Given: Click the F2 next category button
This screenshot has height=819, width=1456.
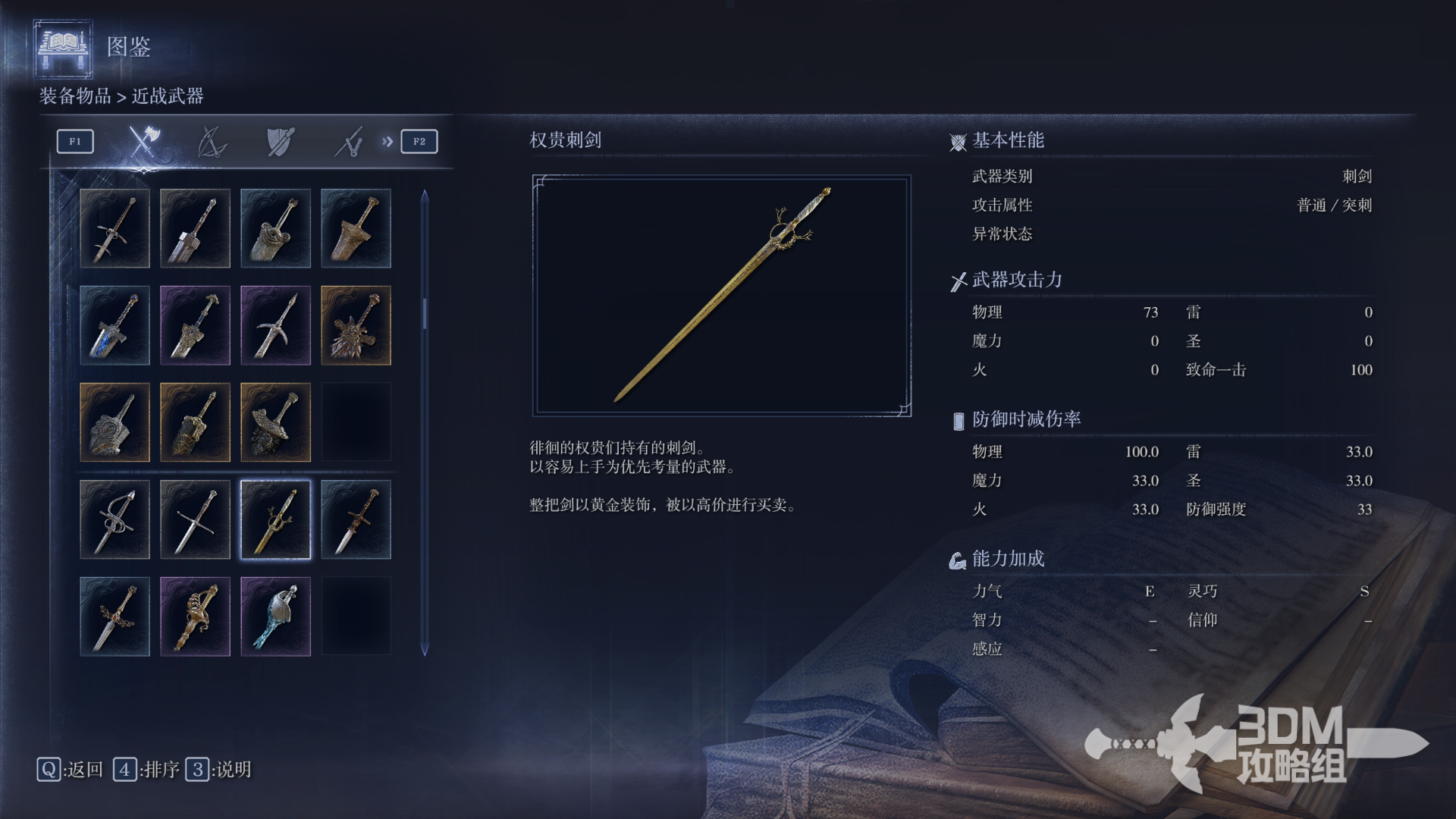Looking at the screenshot, I should pyautogui.click(x=419, y=141).
